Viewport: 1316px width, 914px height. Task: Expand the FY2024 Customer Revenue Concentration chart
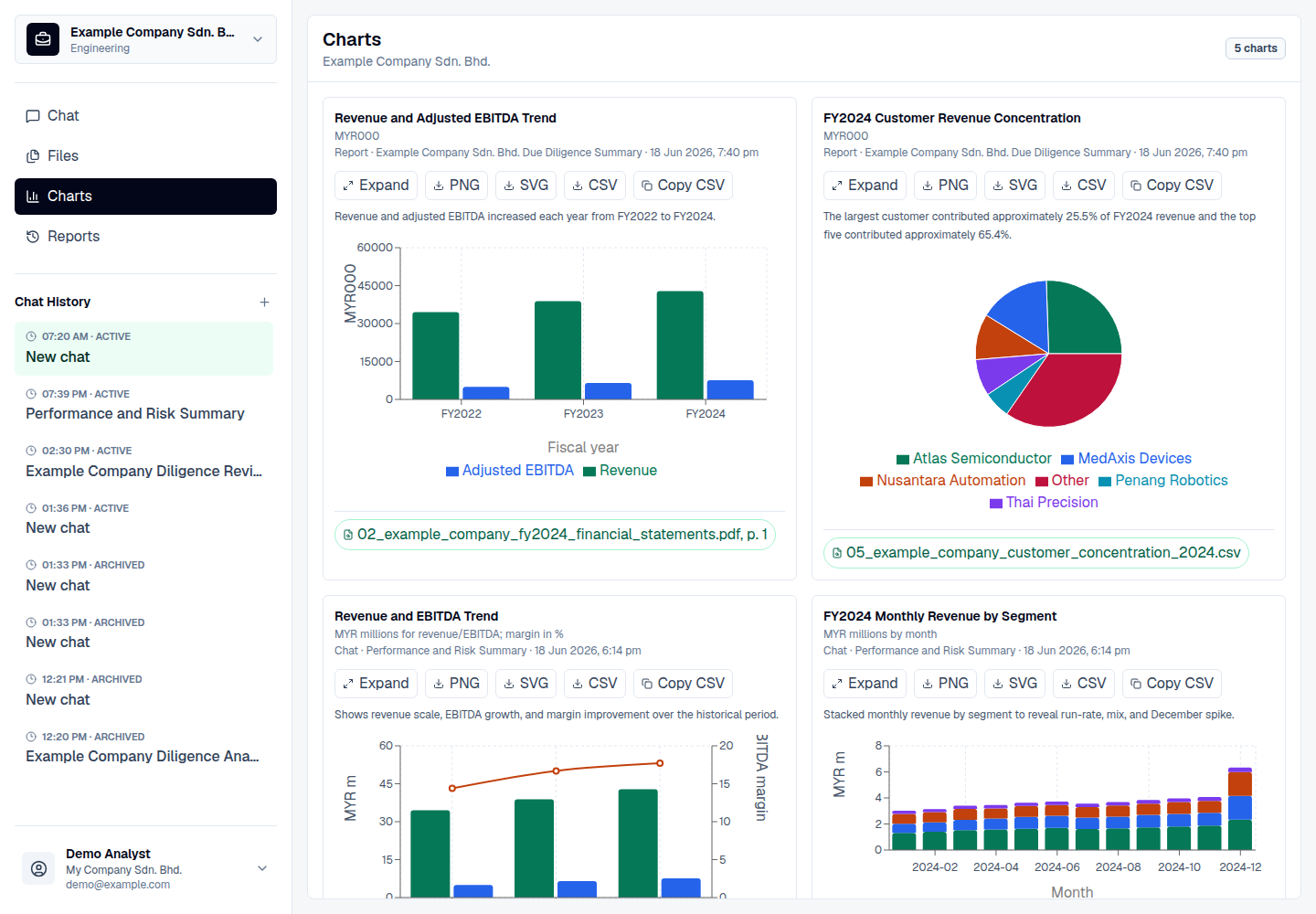[x=865, y=186]
